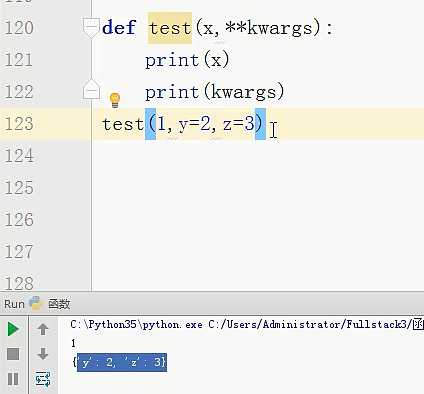Click line number 123 in gutter
Viewport: 424px width, 394px height.
[x=19, y=124]
